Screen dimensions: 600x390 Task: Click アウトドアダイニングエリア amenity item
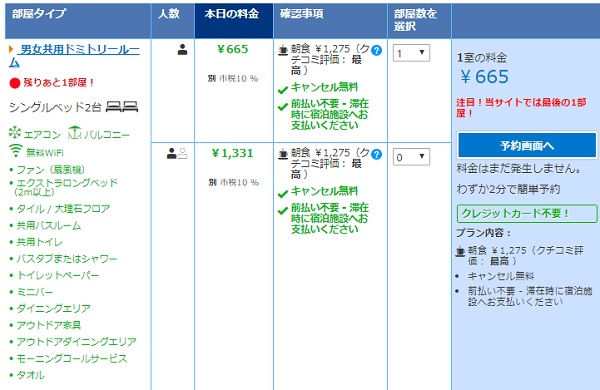pos(76,341)
